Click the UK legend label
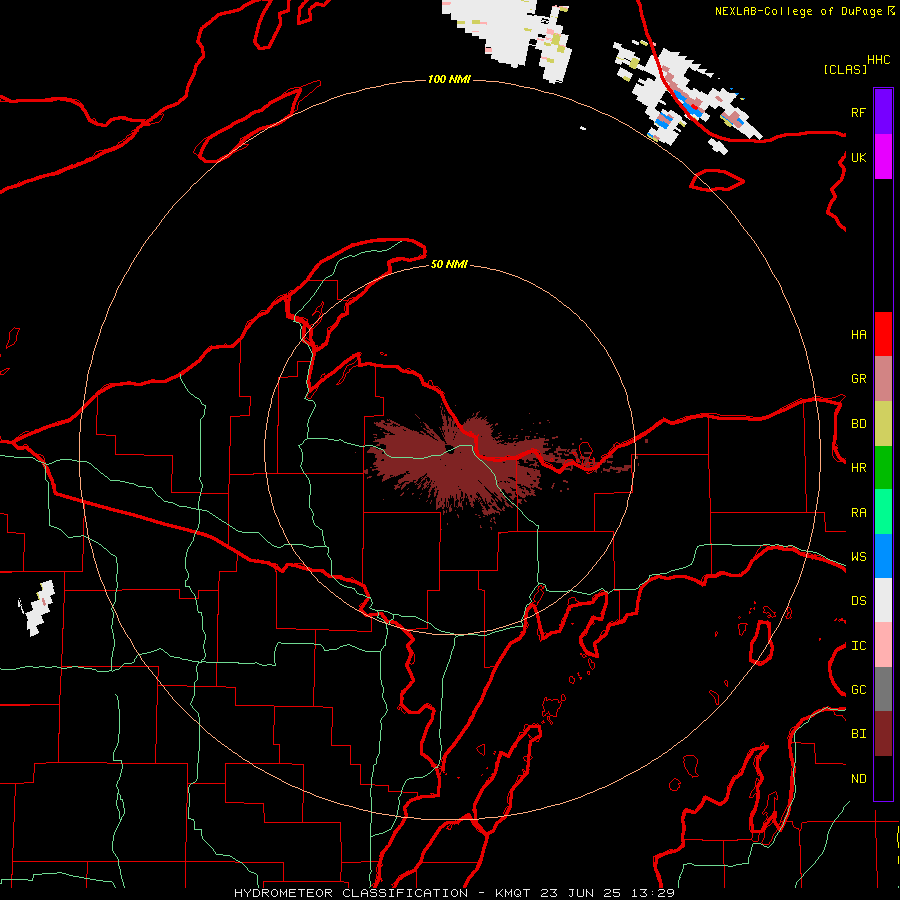The image size is (900, 900). coord(858,157)
